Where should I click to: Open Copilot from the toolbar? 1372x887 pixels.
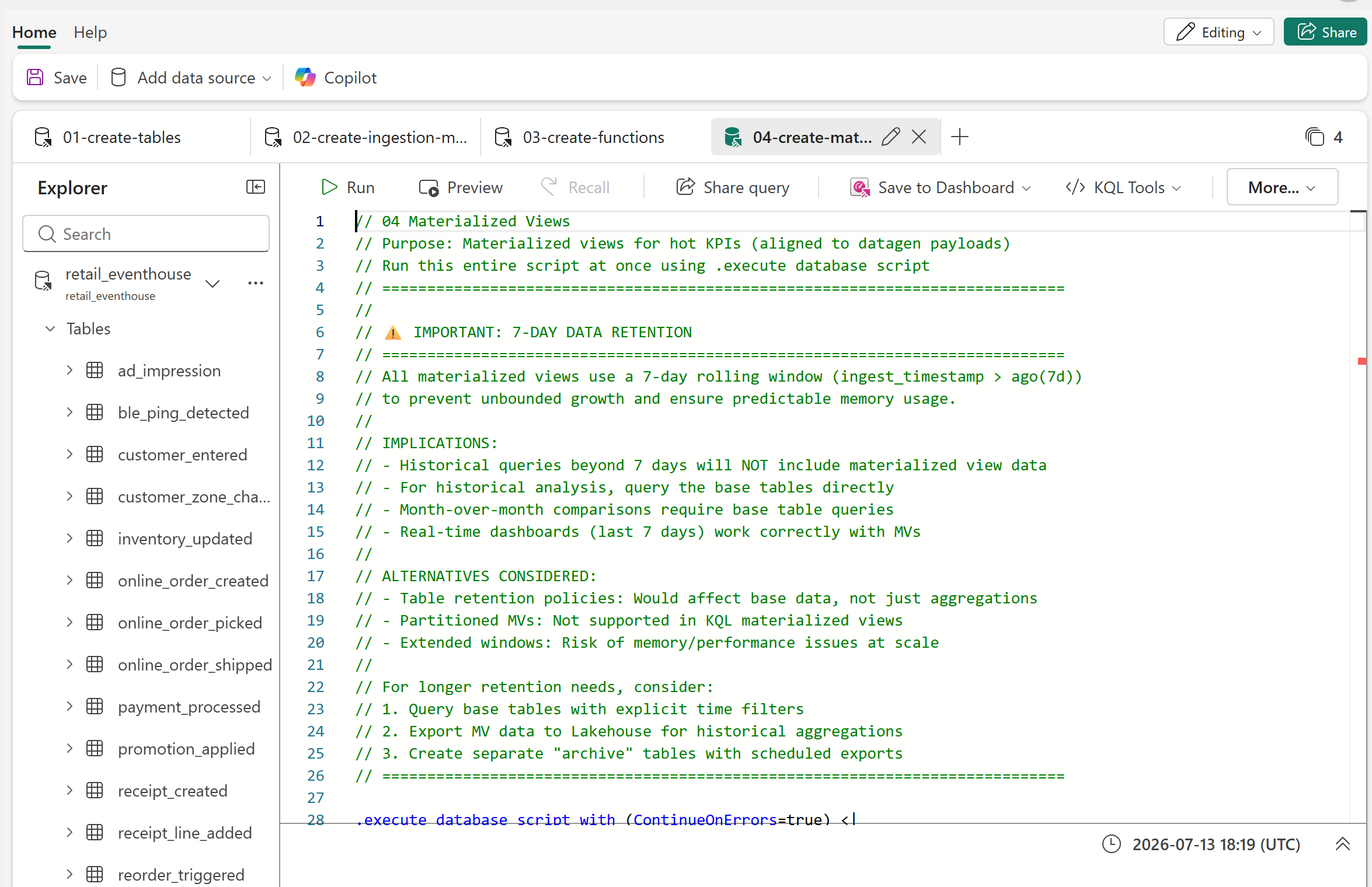(336, 78)
